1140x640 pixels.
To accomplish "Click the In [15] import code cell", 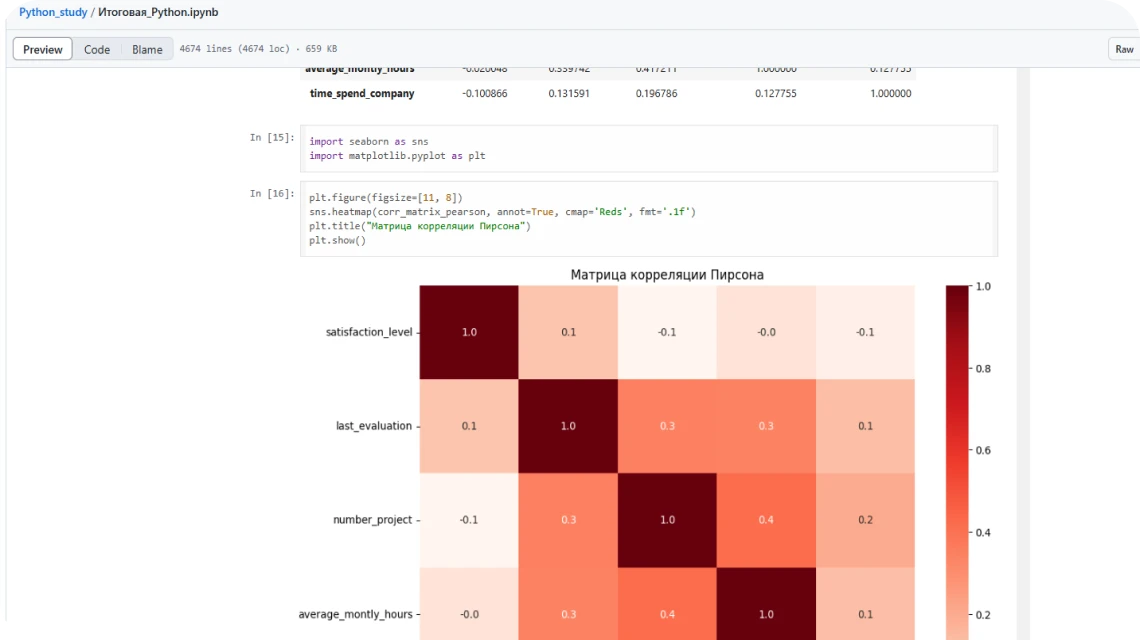I will pyautogui.click(x=648, y=149).
